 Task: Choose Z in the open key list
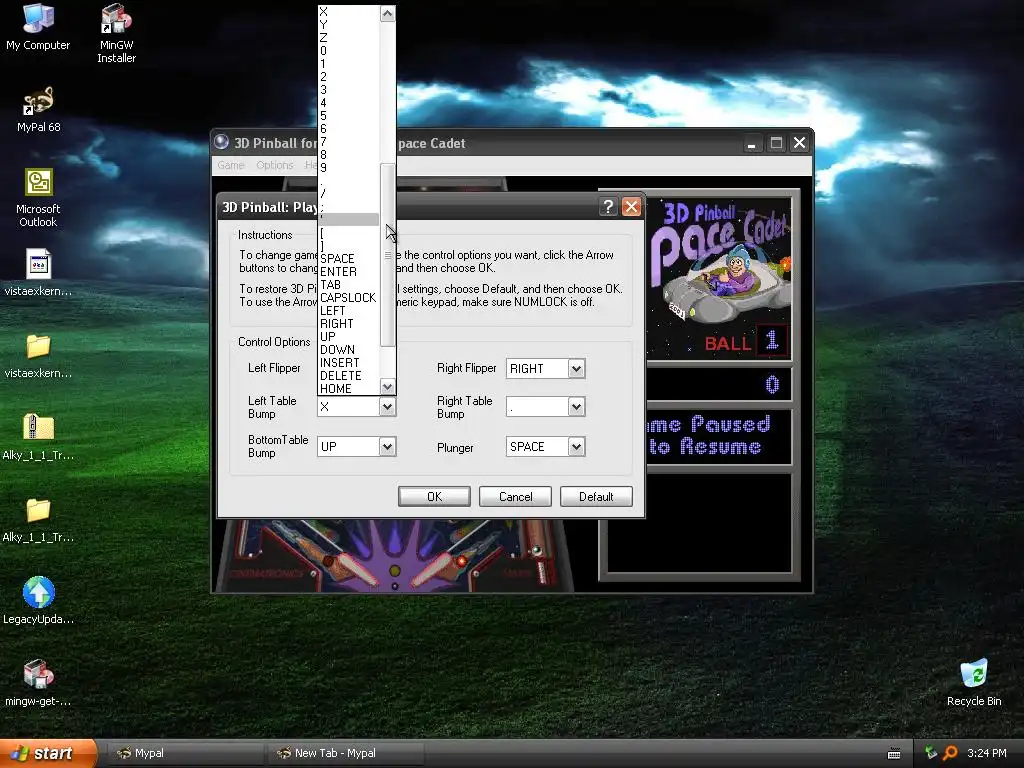click(x=349, y=38)
